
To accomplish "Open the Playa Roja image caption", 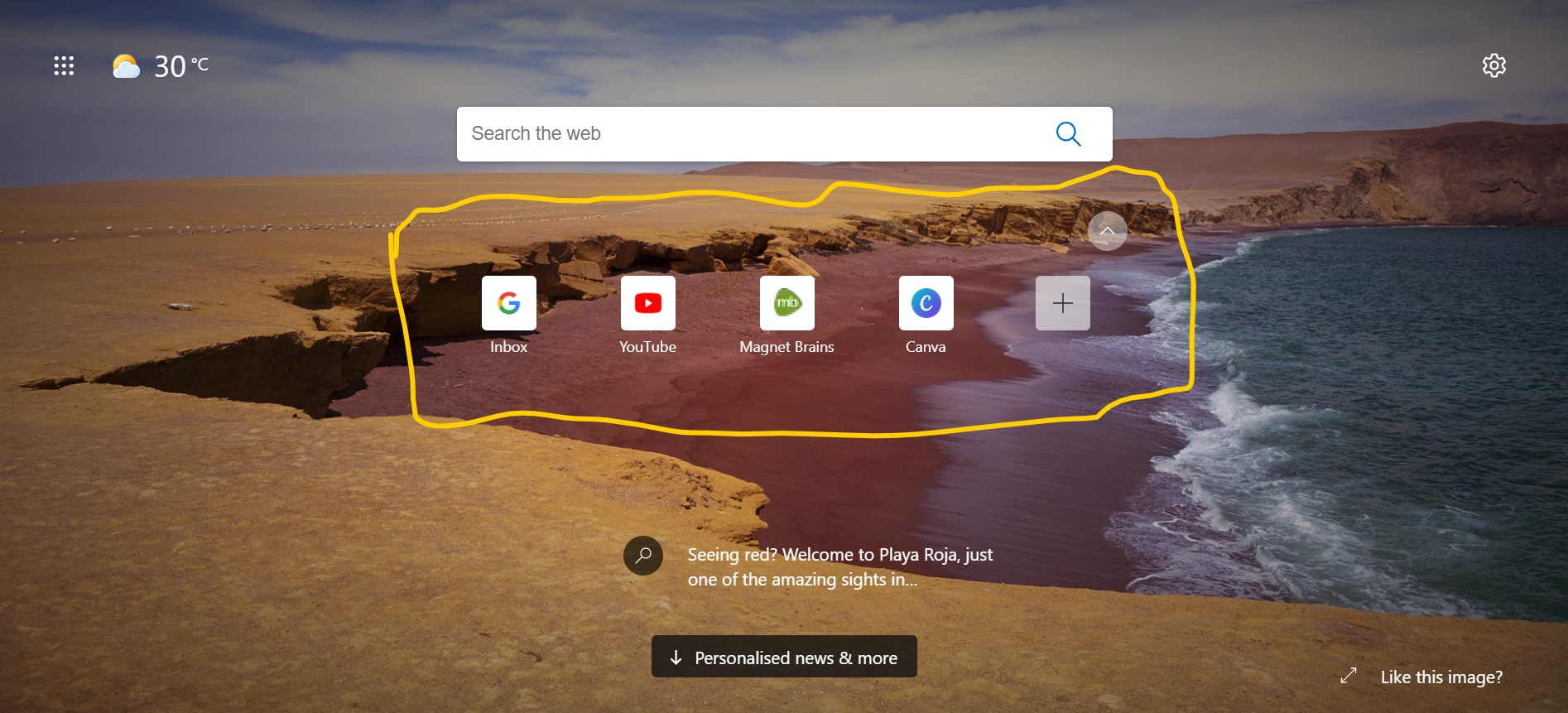I will (840, 567).
